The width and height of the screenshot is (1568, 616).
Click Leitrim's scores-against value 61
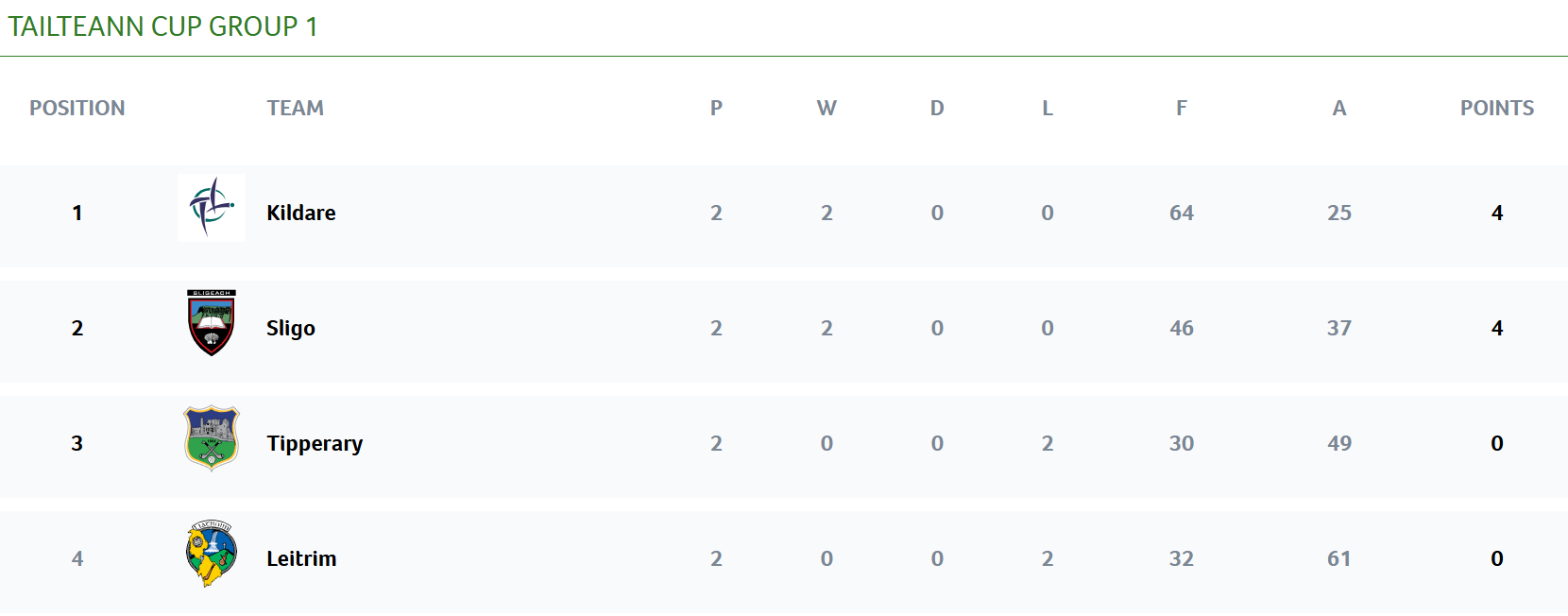click(x=1338, y=558)
